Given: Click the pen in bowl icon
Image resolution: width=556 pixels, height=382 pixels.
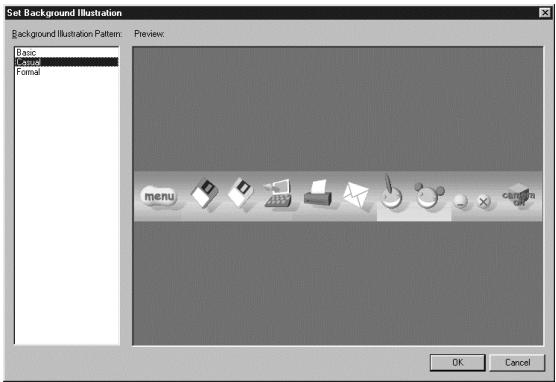Looking at the screenshot, I should coord(391,192).
